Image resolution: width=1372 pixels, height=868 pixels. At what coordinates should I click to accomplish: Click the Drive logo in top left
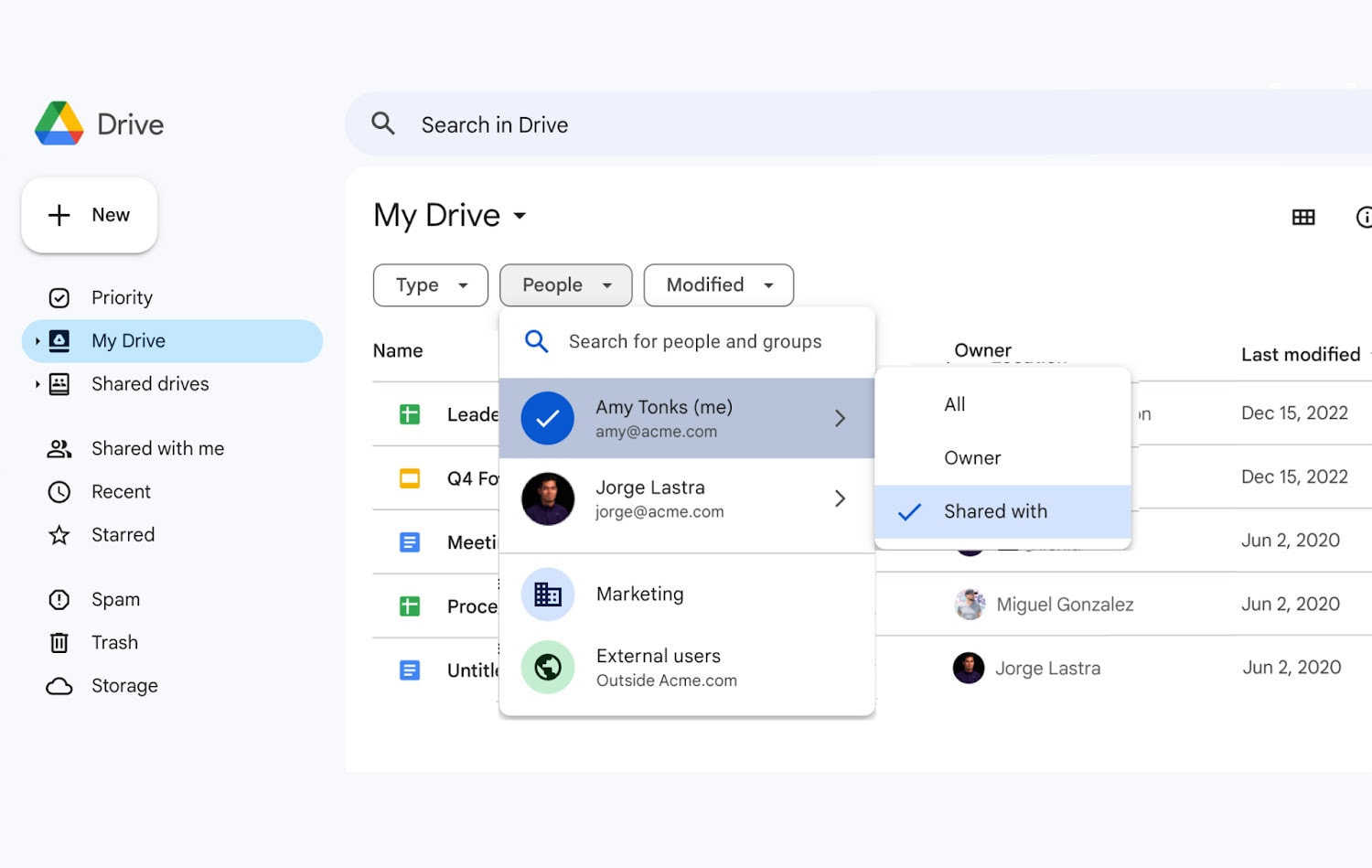tap(98, 123)
